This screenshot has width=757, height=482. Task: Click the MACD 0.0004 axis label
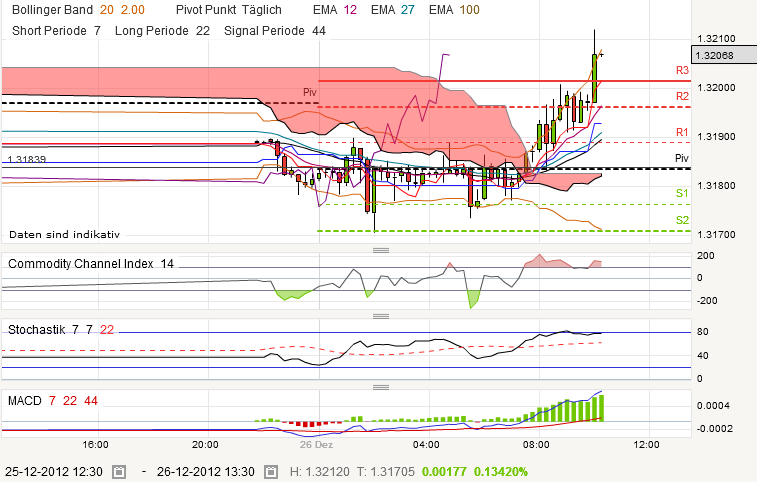coord(713,406)
